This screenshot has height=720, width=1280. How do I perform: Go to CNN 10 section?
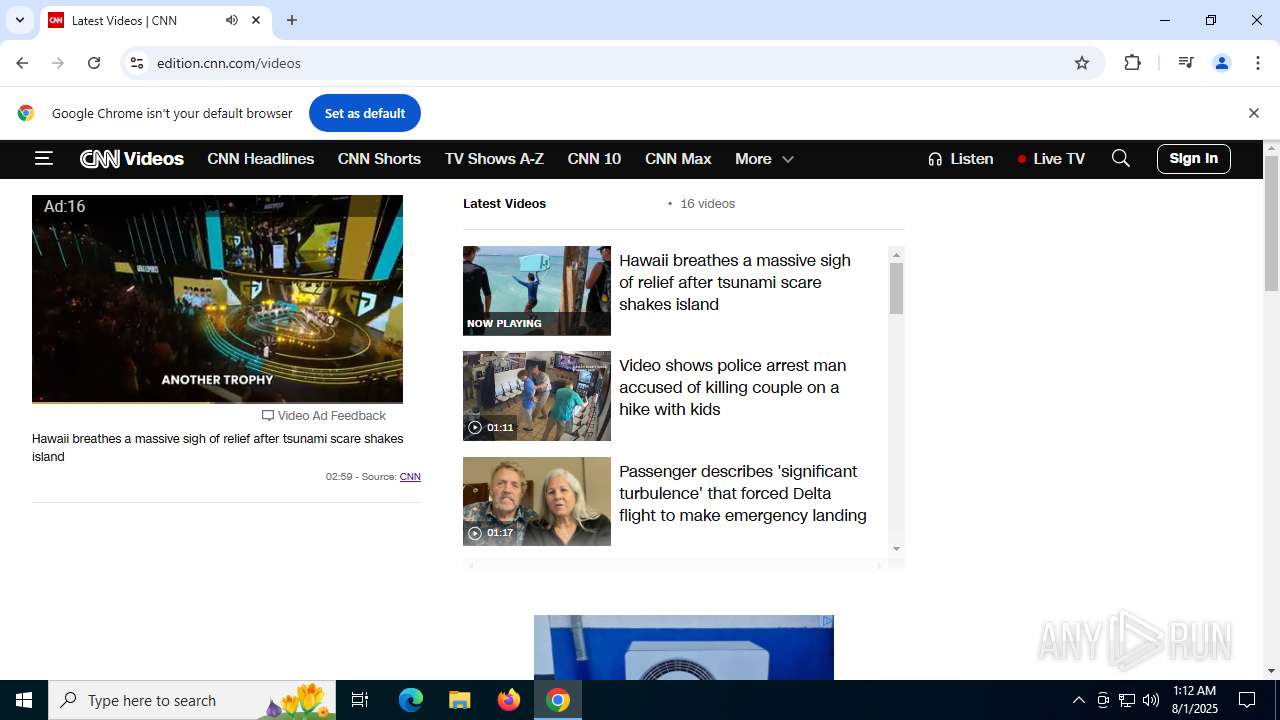click(x=594, y=159)
